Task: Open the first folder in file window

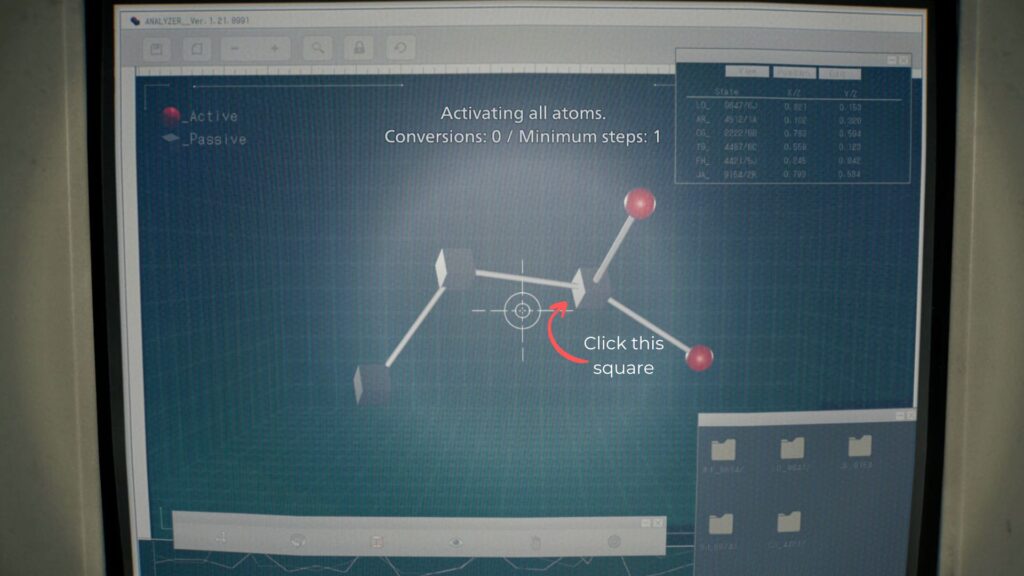Action: (x=722, y=449)
